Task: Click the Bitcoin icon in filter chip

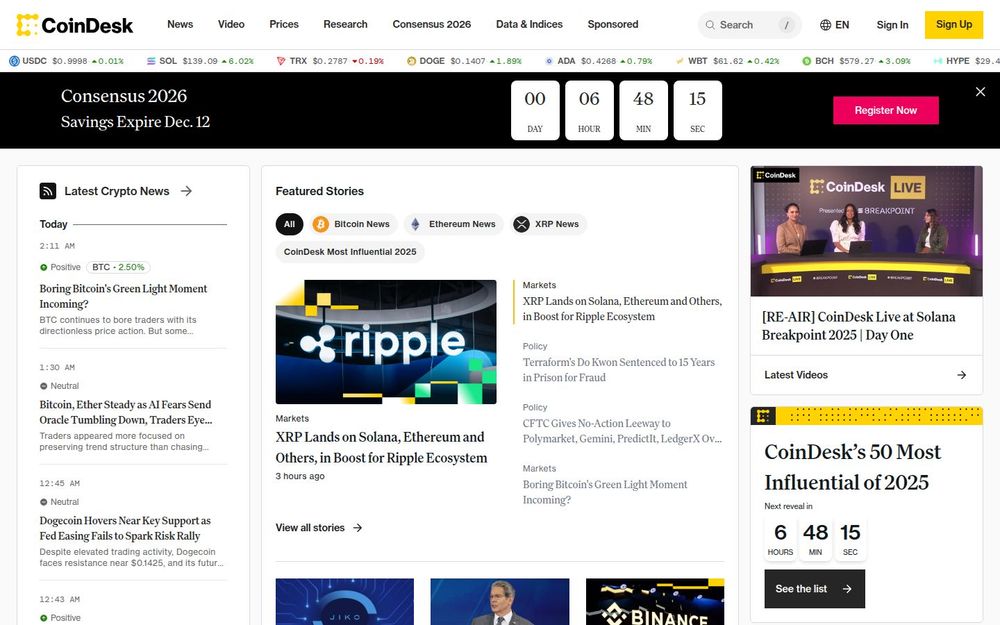Action: tap(320, 224)
